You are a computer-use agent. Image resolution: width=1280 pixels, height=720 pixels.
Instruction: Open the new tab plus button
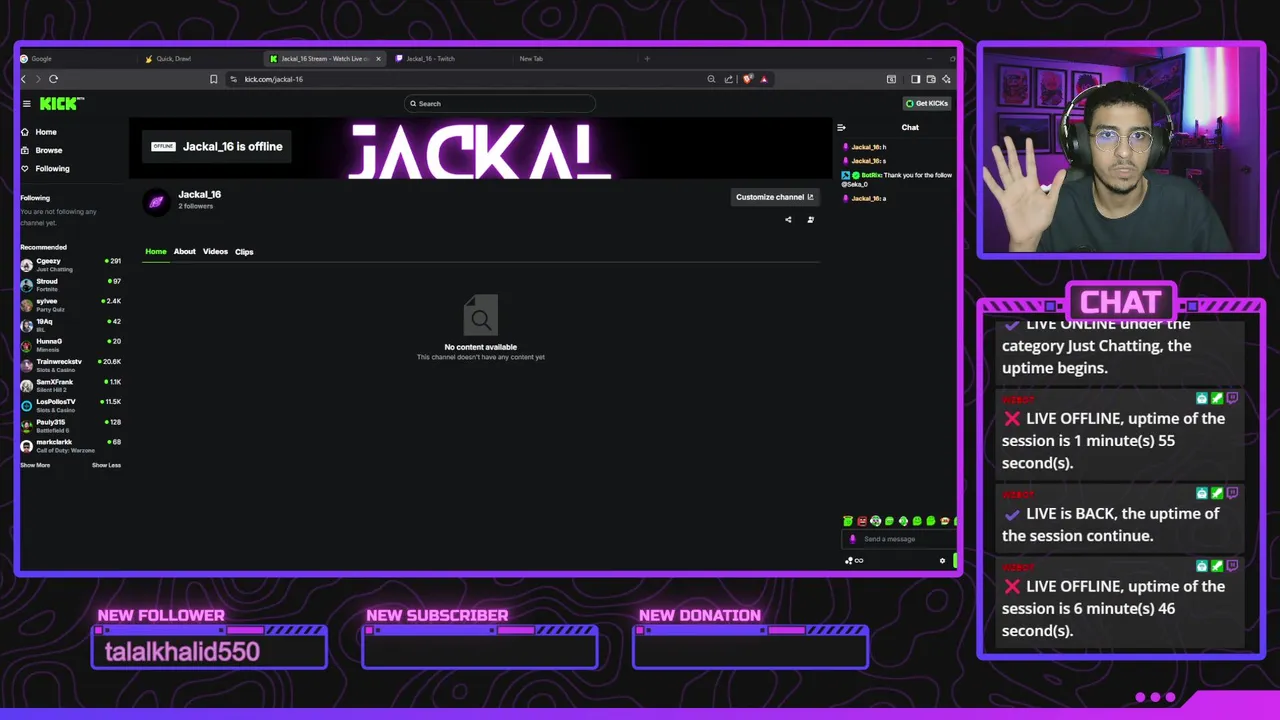(x=647, y=59)
